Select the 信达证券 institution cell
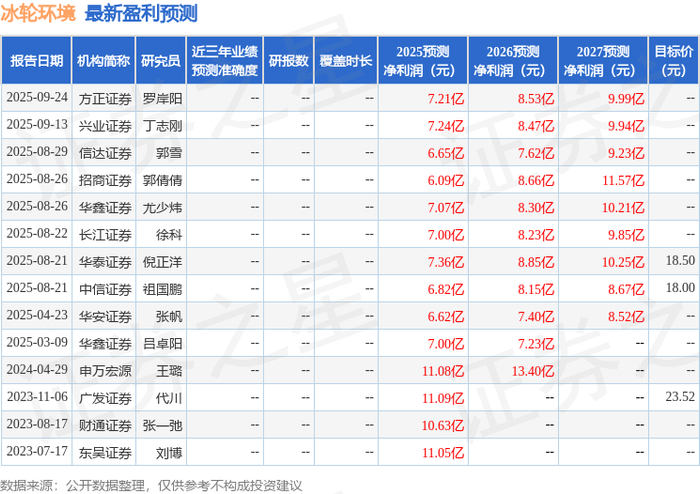This screenshot has width=700, height=494. point(105,153)
